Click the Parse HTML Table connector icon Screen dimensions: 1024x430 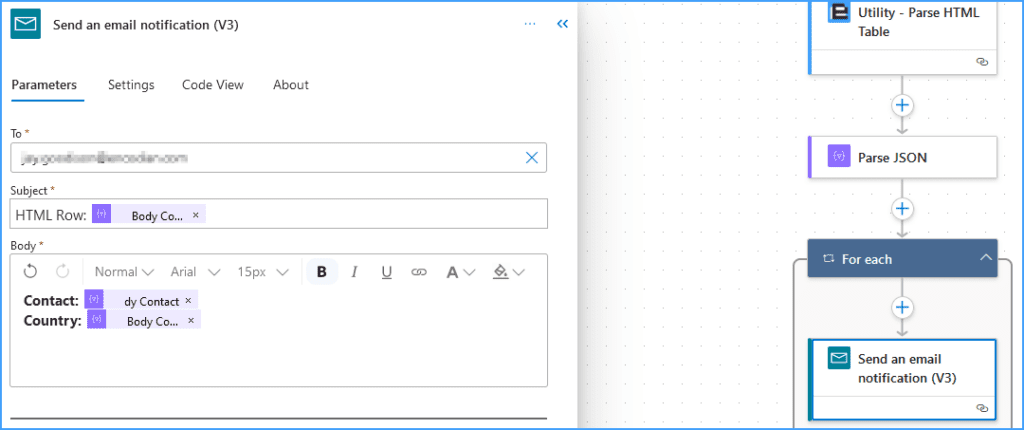(x=839, y=12)
